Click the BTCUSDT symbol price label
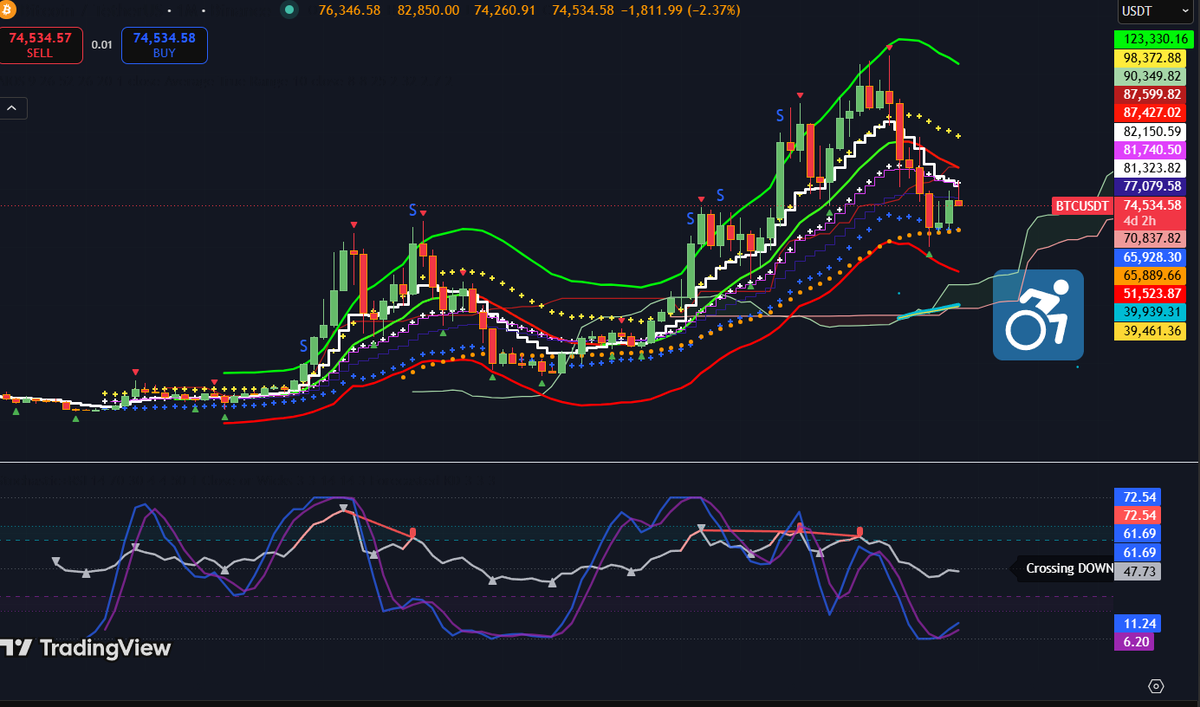This screenshot has width=1200, height=707. 1082,206
